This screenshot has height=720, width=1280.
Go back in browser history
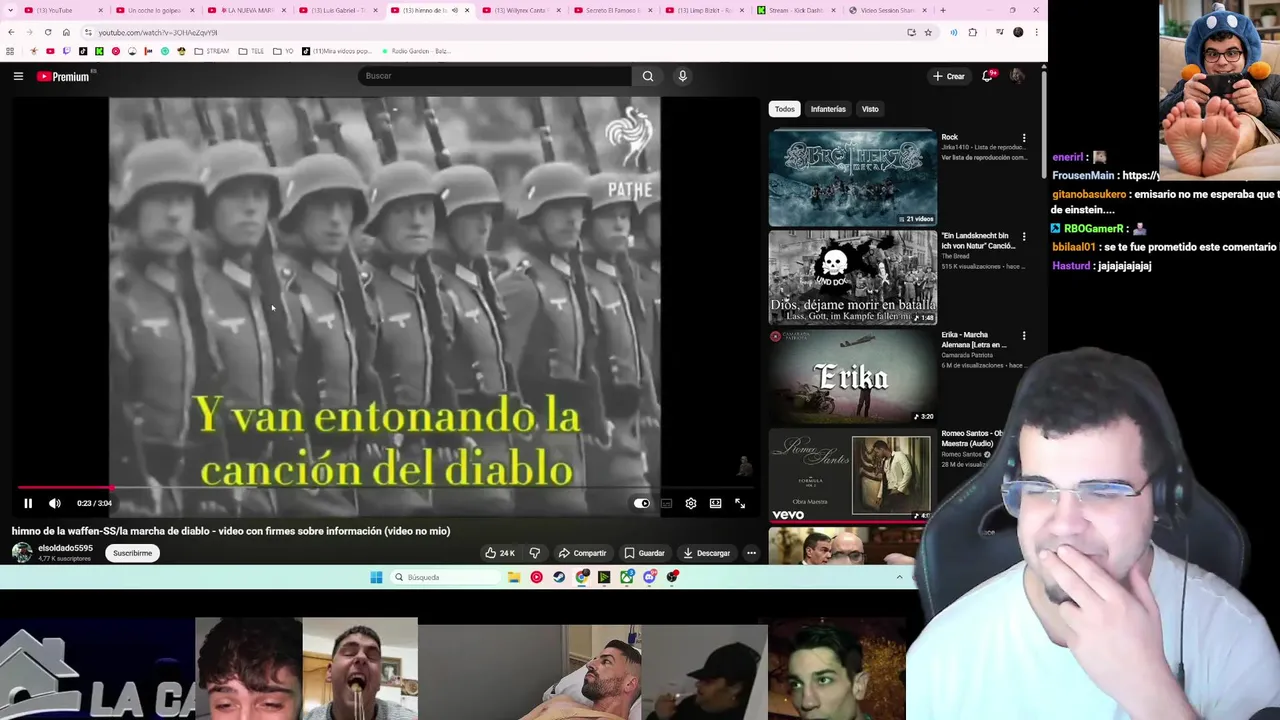click(x=11, y=32)
